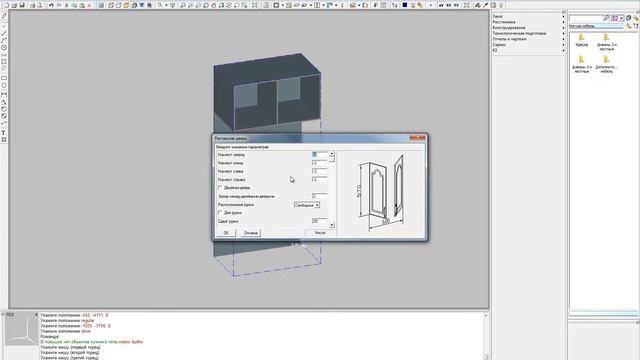Image resolution: width=640 pixels, height=360 pixels.
Task: Click the XY view toolbar button
Action: pyautogui.click(x=441, y=5)
